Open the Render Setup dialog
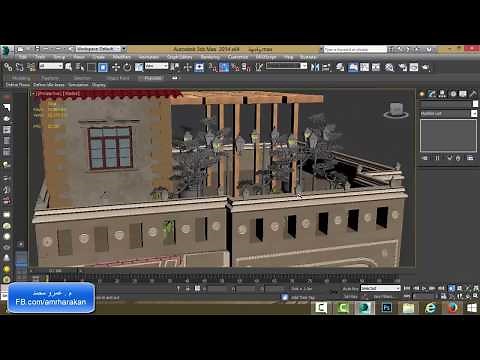This screenshot has height=360, width=480. click(x=403, y=67)
